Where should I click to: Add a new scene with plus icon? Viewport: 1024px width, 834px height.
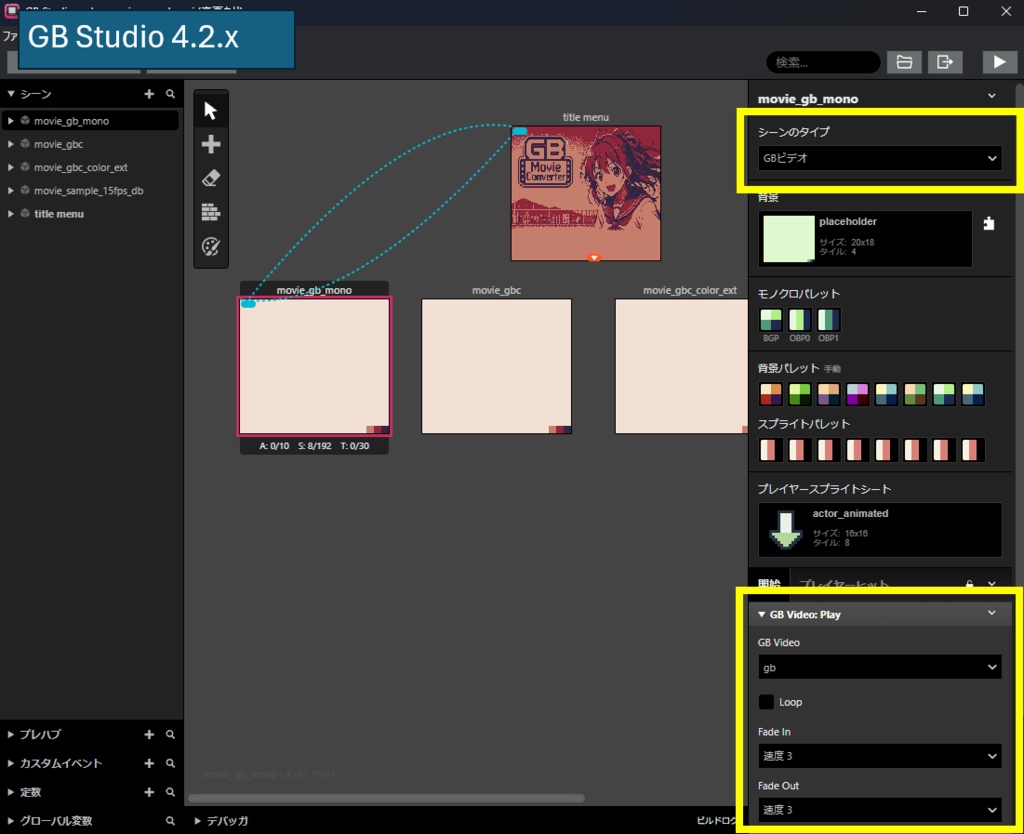click(149, 94)
